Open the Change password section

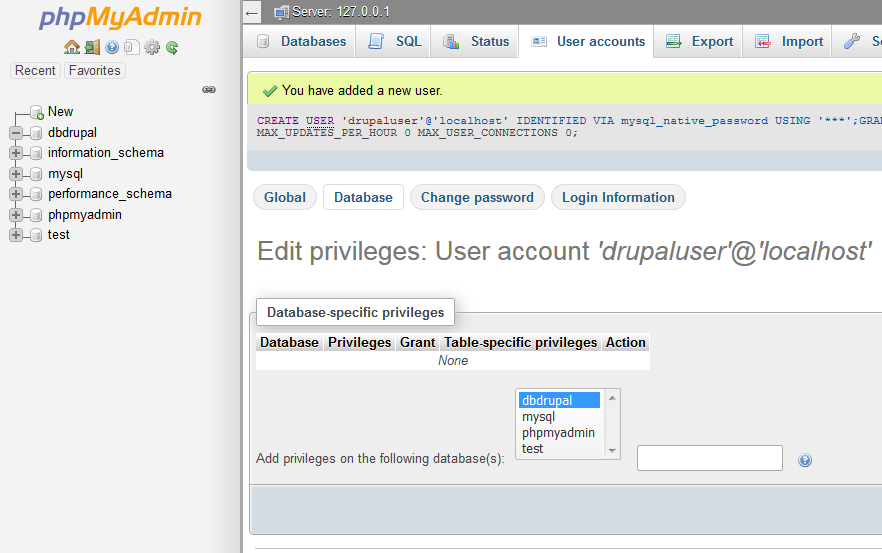tap(477, 197)
